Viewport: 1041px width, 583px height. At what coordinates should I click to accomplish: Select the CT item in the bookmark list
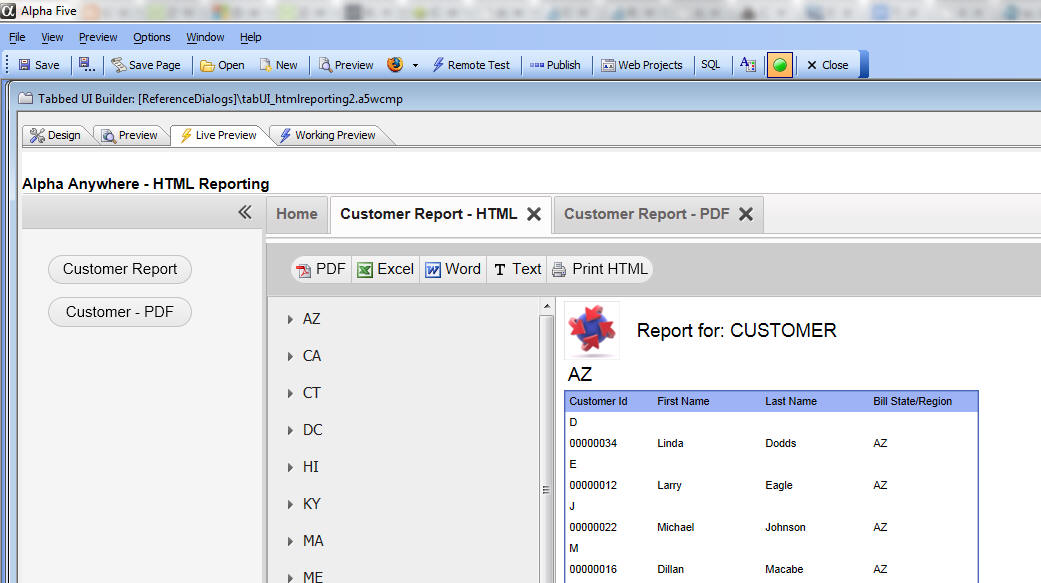[311, 393]
